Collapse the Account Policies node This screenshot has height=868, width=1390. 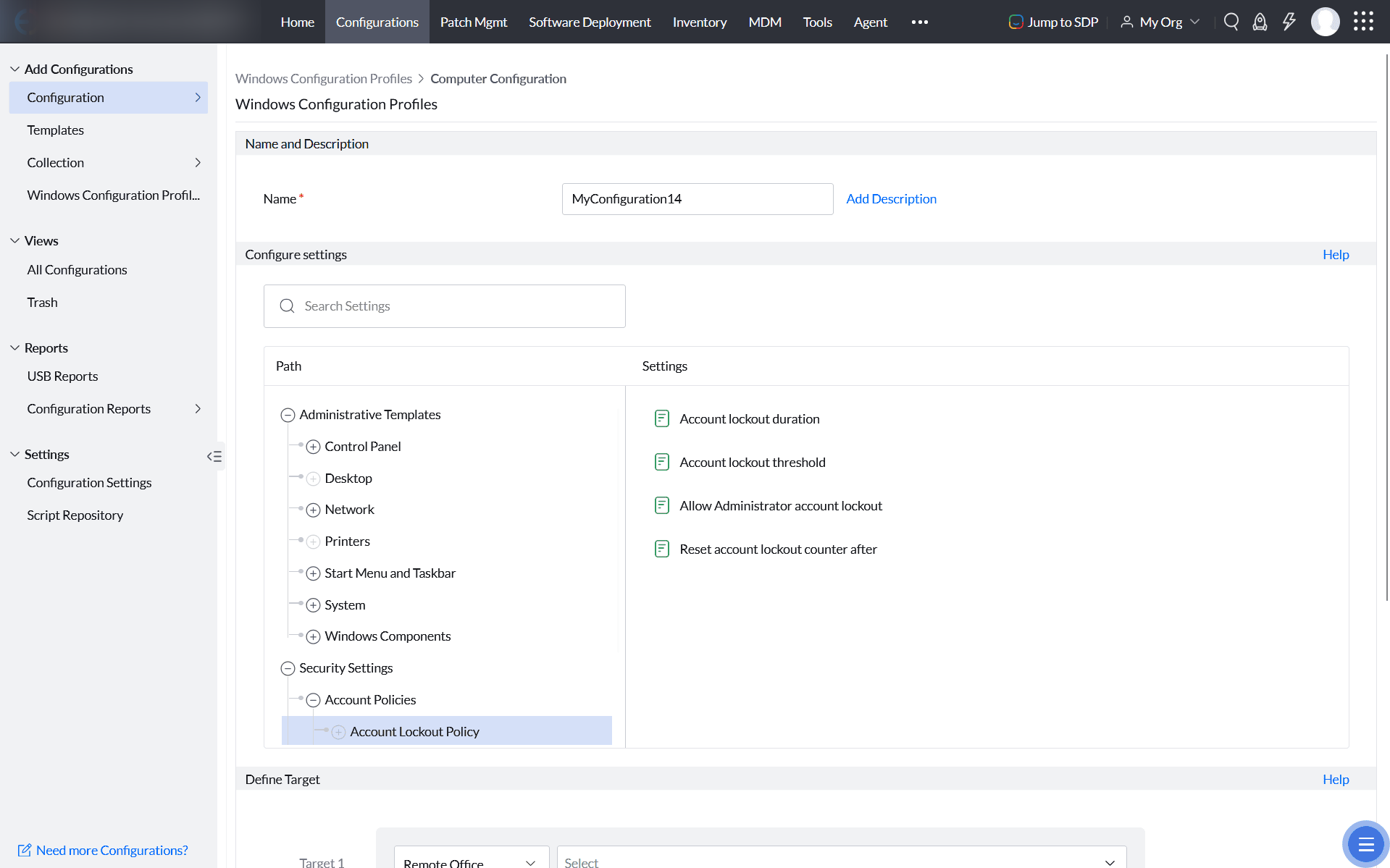[x=313, y=700]
